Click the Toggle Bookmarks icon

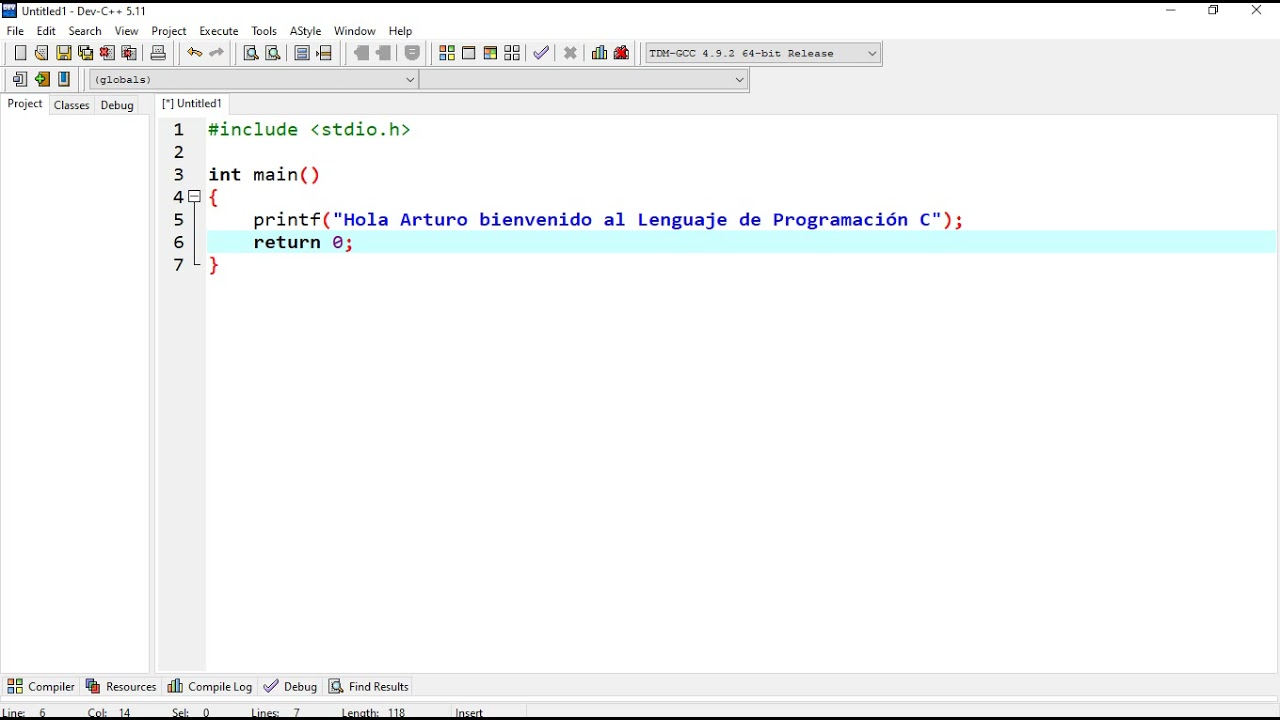coord(42,79)
